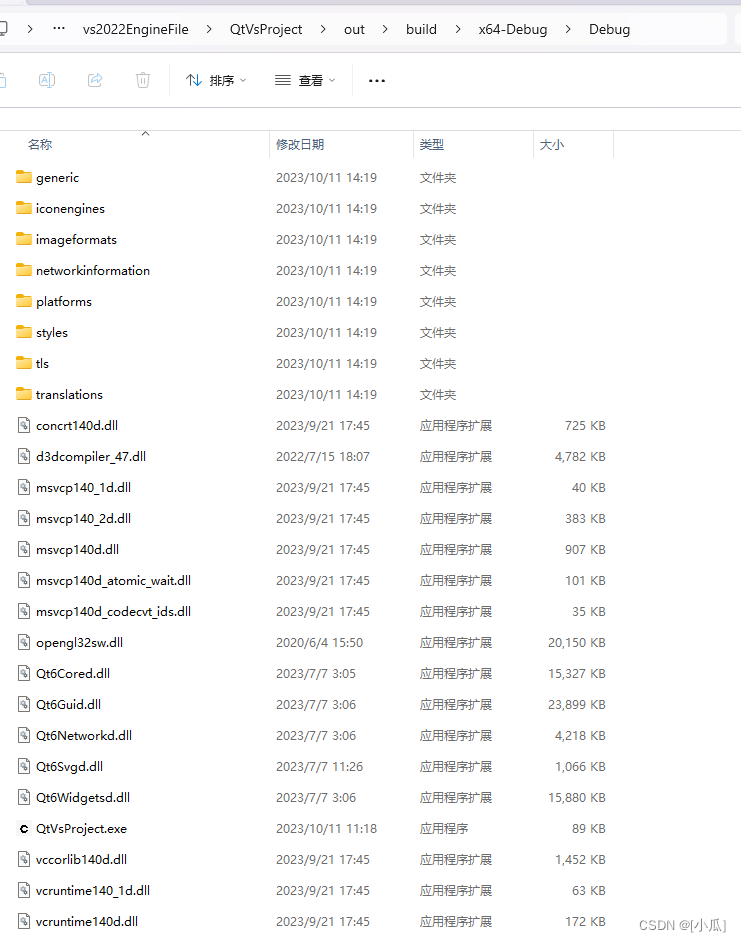
Task: Select the tls folder icon
Action: point(24,363)
